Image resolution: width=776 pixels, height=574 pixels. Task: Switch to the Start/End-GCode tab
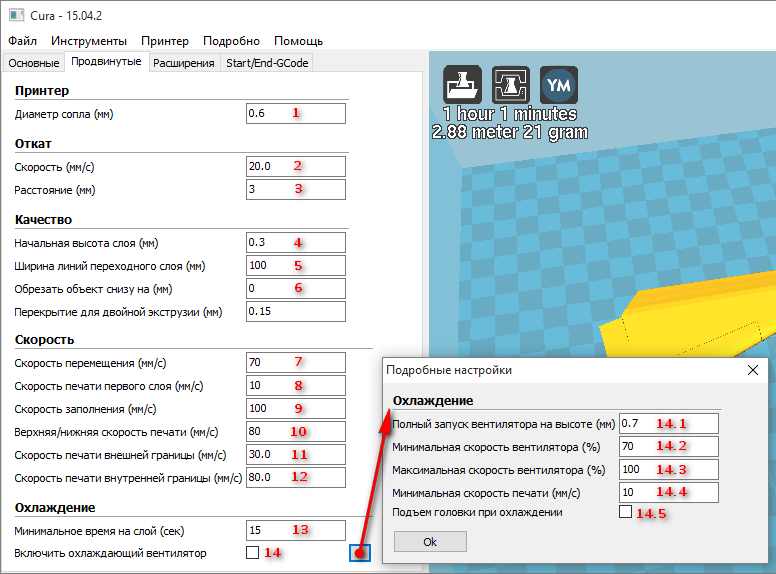click(267, 63)
